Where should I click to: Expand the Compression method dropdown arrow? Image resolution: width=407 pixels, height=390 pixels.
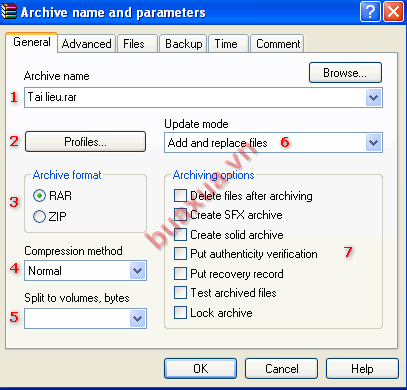[x=138, y=271]
